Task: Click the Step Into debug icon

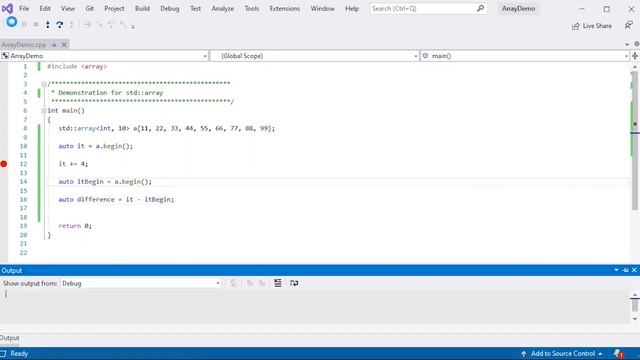Action: [48, 25]
